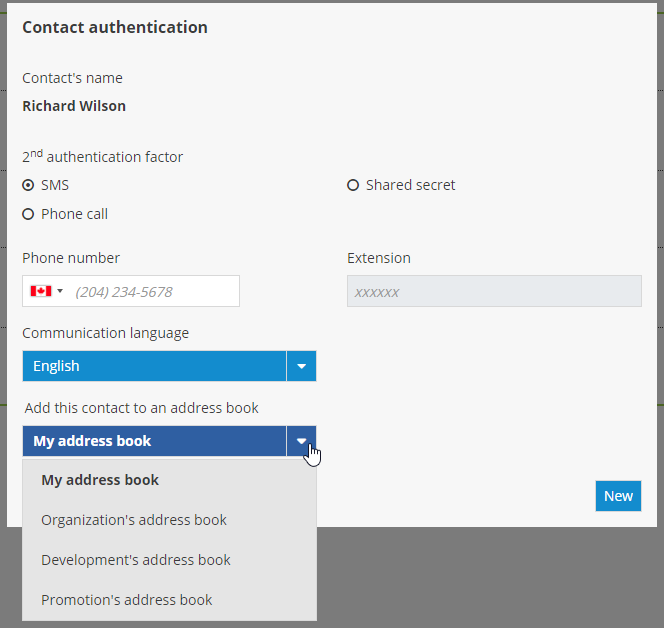Click the Extension input field
The image size is (664, 628).
pos(494,291)
